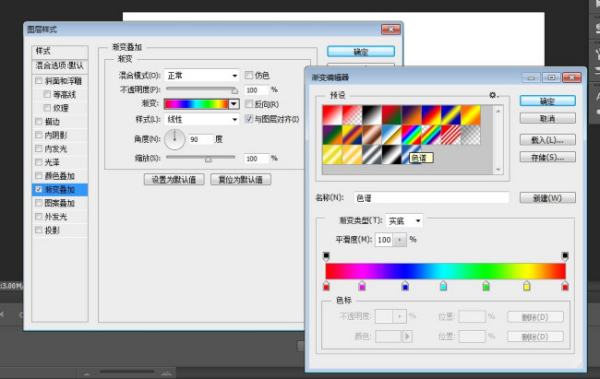
Task: Open the 样式 styles section in left list
Action: pyautogui.click(x=60, y=51)
